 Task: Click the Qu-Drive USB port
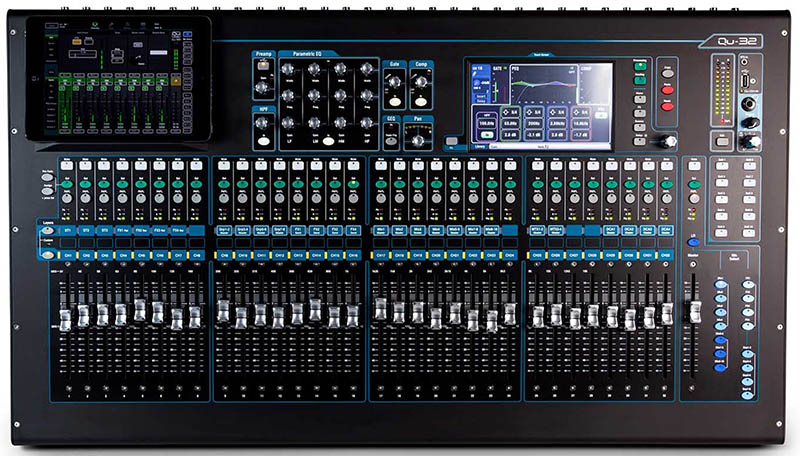(745, 81)
